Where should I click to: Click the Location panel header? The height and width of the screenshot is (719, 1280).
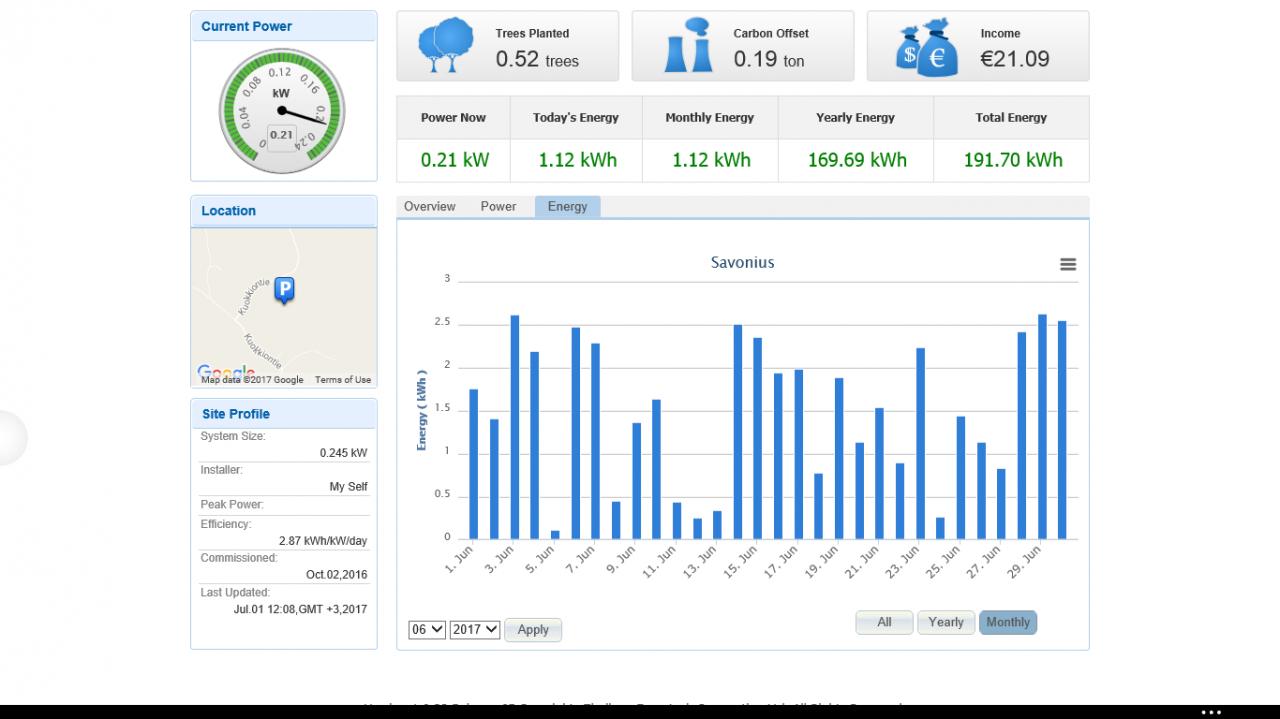pos(284,211)
